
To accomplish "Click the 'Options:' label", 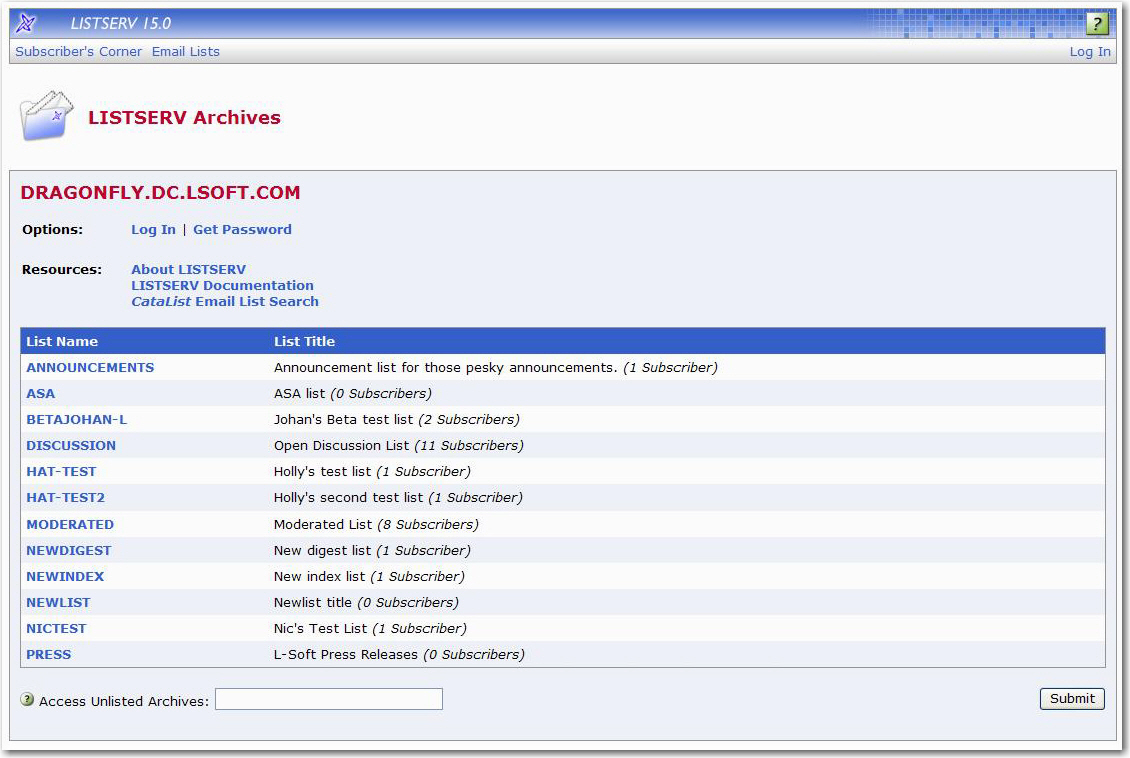I will click(x=53, y=230).
